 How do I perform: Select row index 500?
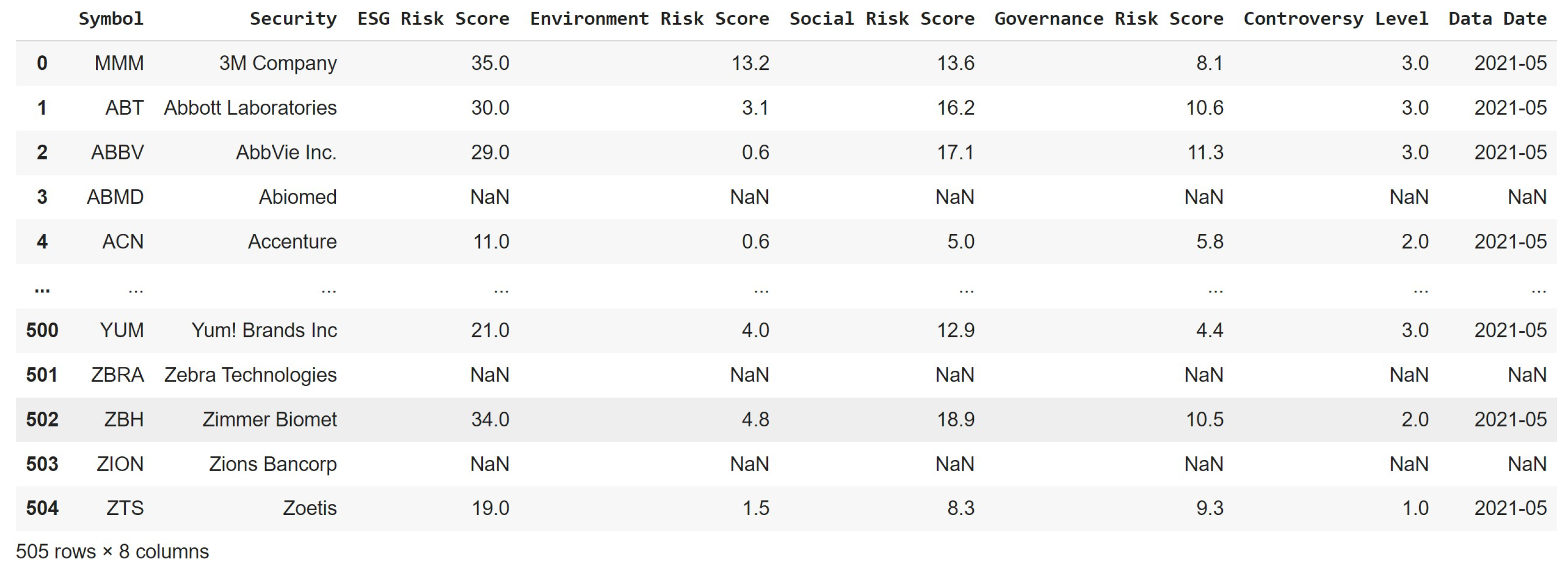click(x=42, y=330)
